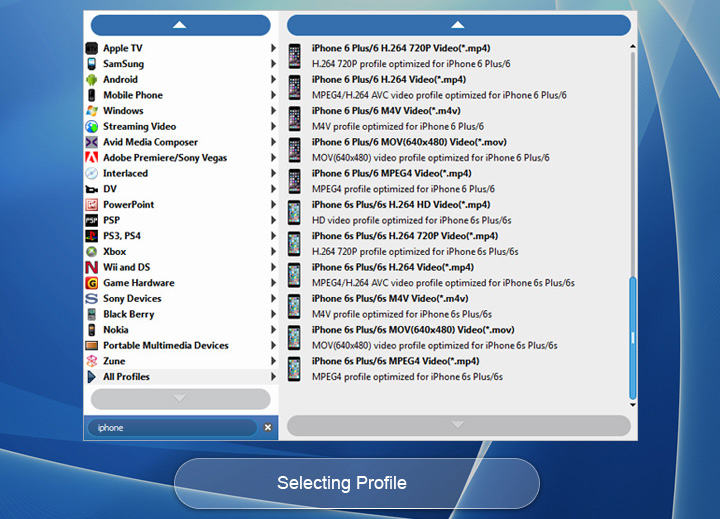
Task: Choose iPhone 6s Plus/6s H.264 720P Video(*.mp4)
Action: pyautogui.click(x=458, y=244)
